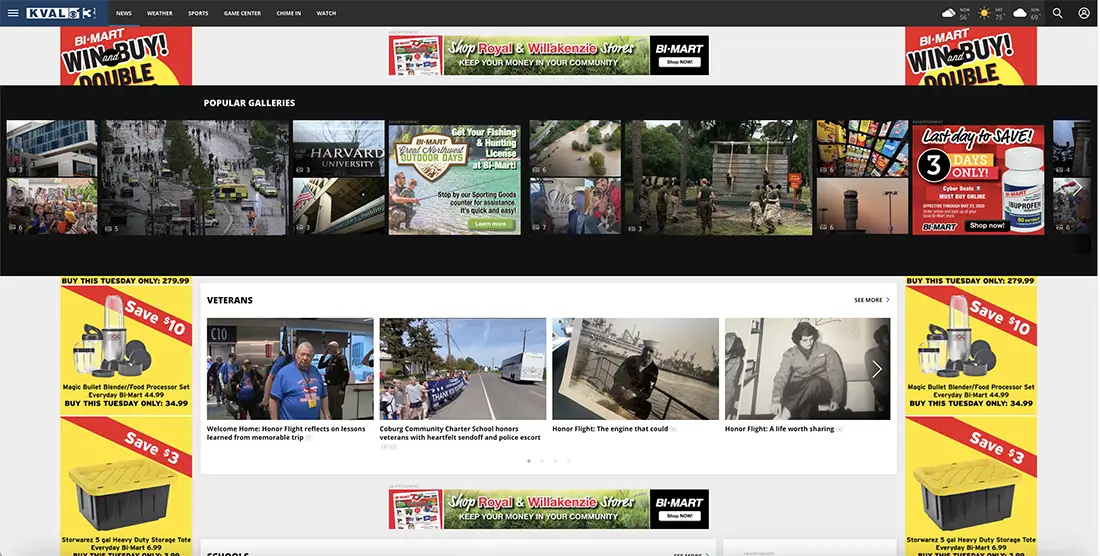Screen dimensions: 1100x556
Task: Click video icon after 'memorable trip' headline
Action: tap(309, 438)
